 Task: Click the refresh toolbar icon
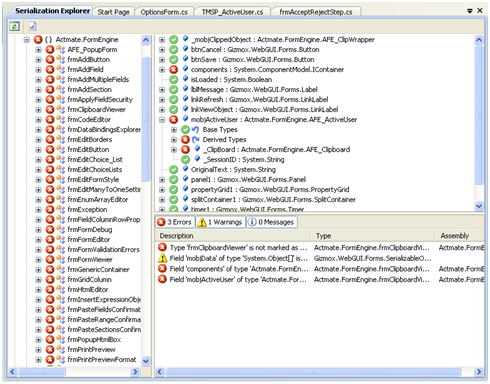[14, 26]
